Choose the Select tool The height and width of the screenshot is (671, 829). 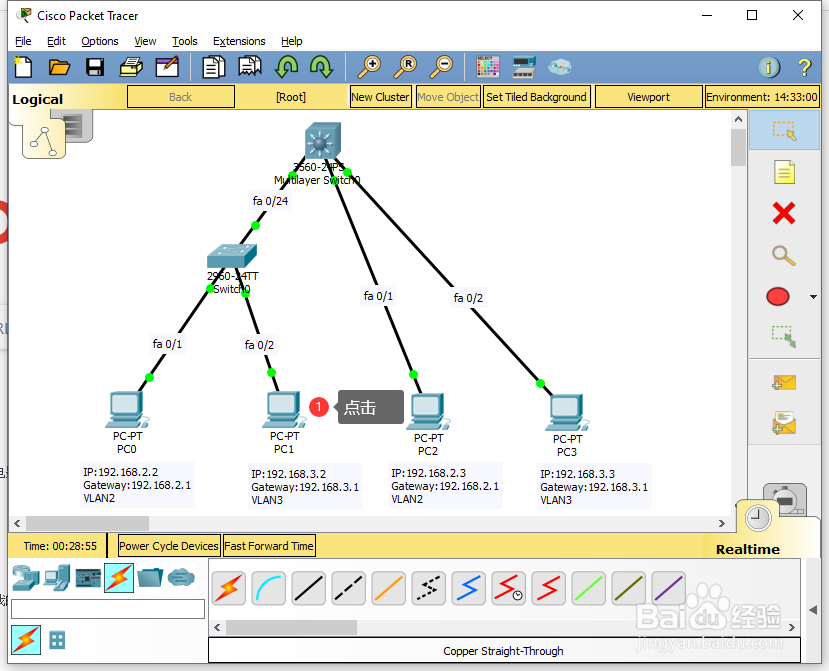784,130
